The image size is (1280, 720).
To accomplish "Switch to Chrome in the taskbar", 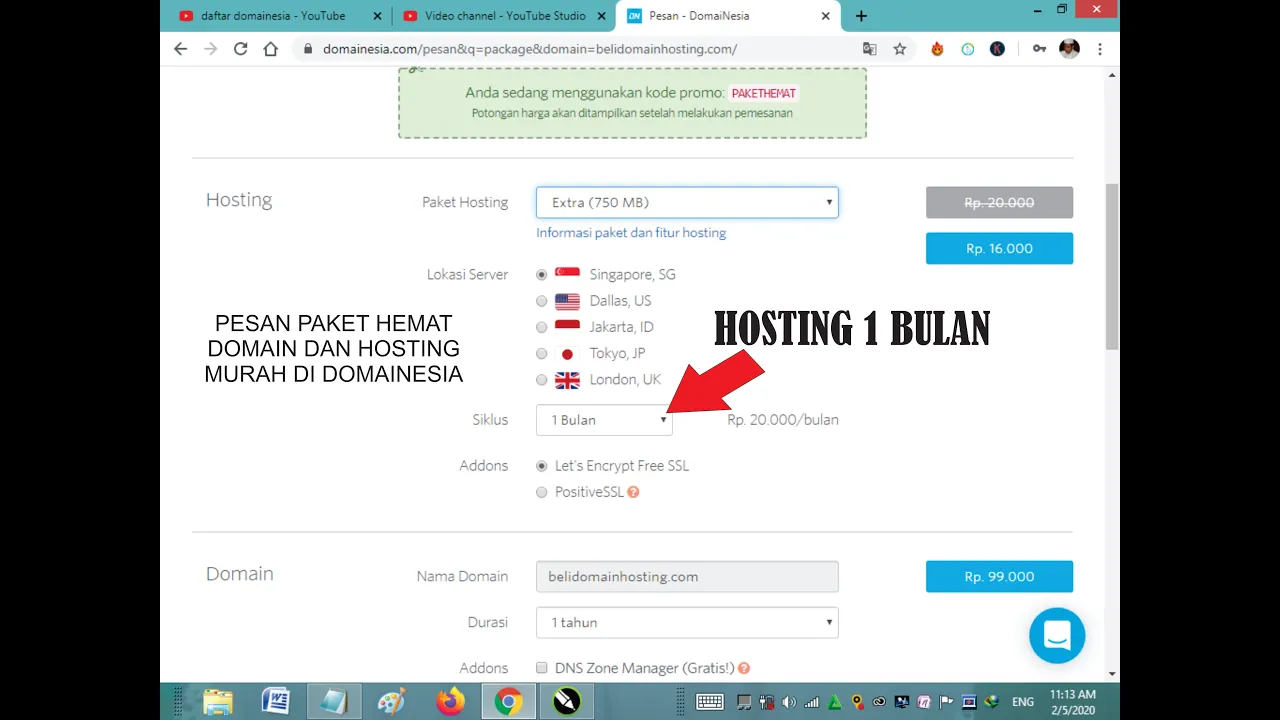I will click(x=508, y=701).
